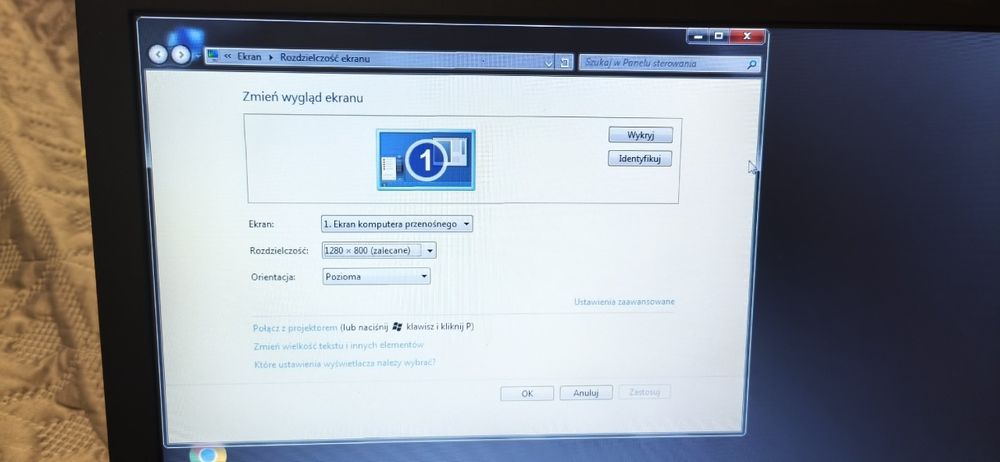
Task: Open Zmień wielkość tekstu i innych elementów link
Action: coord(339,346)
